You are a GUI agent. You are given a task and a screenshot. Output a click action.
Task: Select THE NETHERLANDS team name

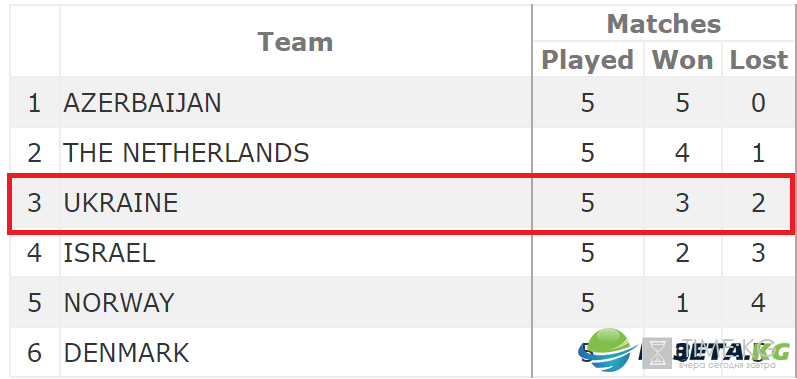tap(186, 153)
